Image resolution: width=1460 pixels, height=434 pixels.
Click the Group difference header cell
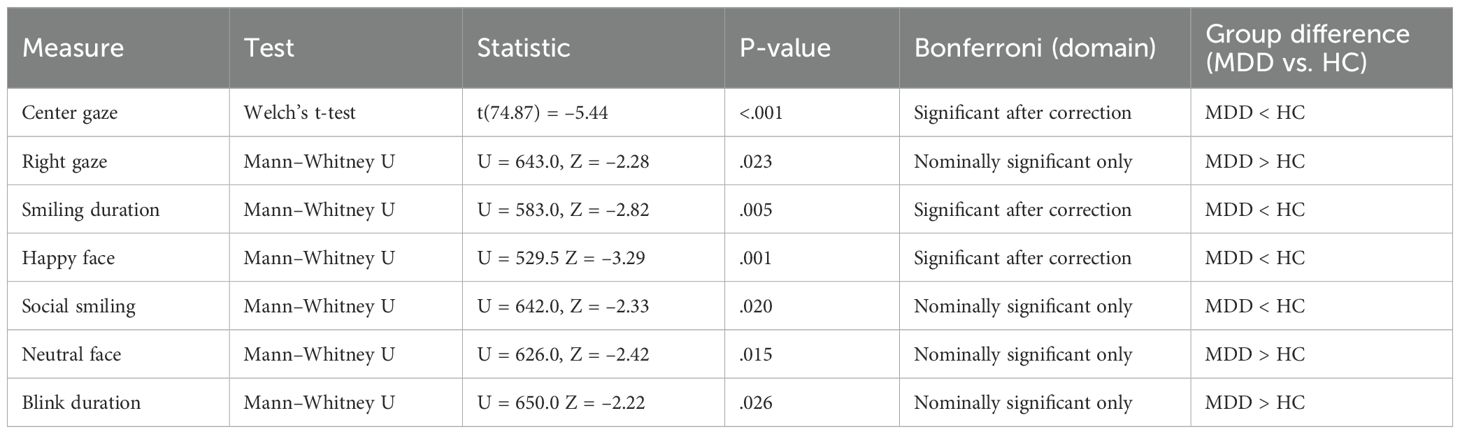pyautogui.click(x=1307, y=47)
